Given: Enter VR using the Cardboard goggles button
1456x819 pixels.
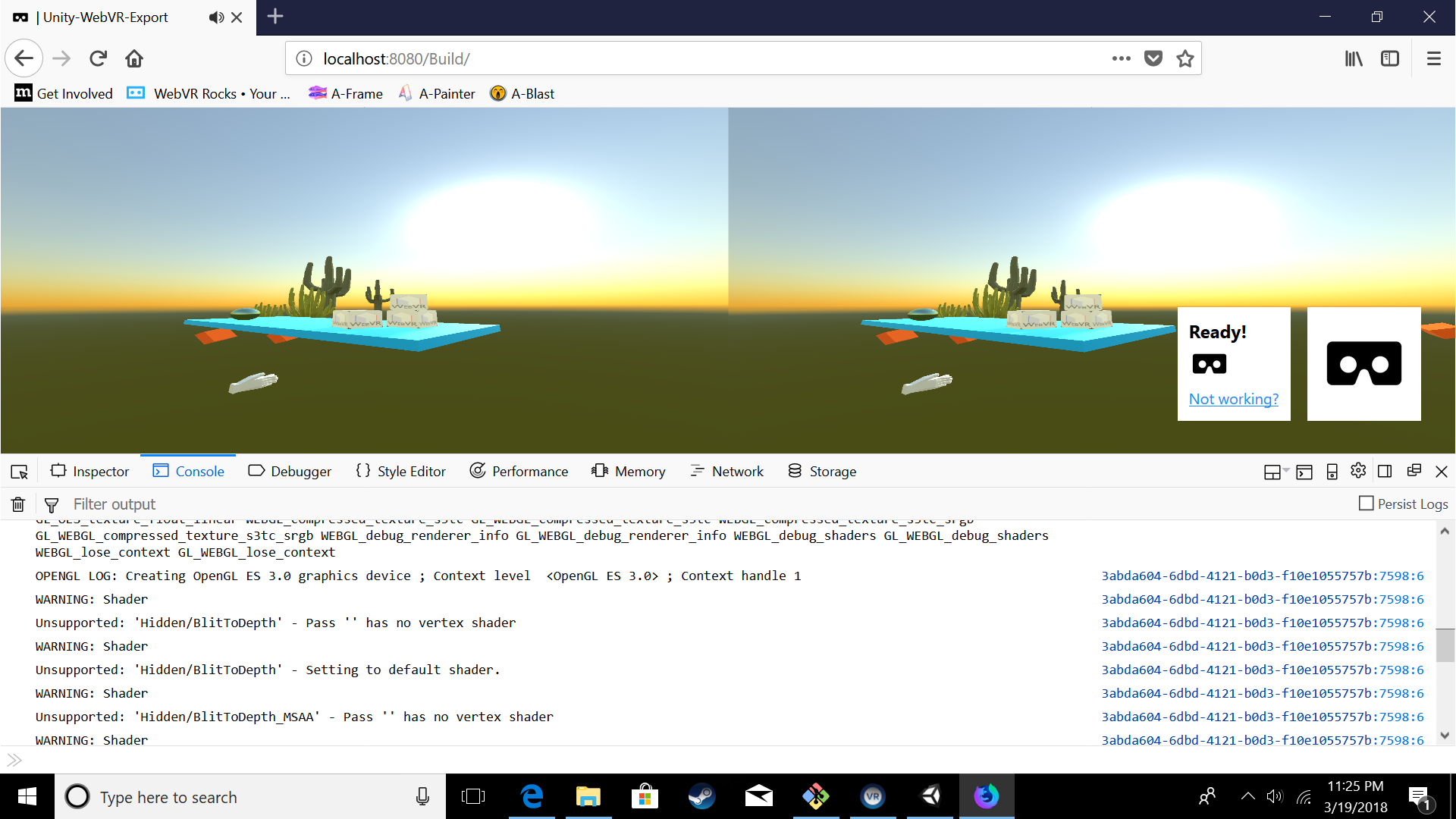Looking at the screenshot, I should coord(1363,364).
